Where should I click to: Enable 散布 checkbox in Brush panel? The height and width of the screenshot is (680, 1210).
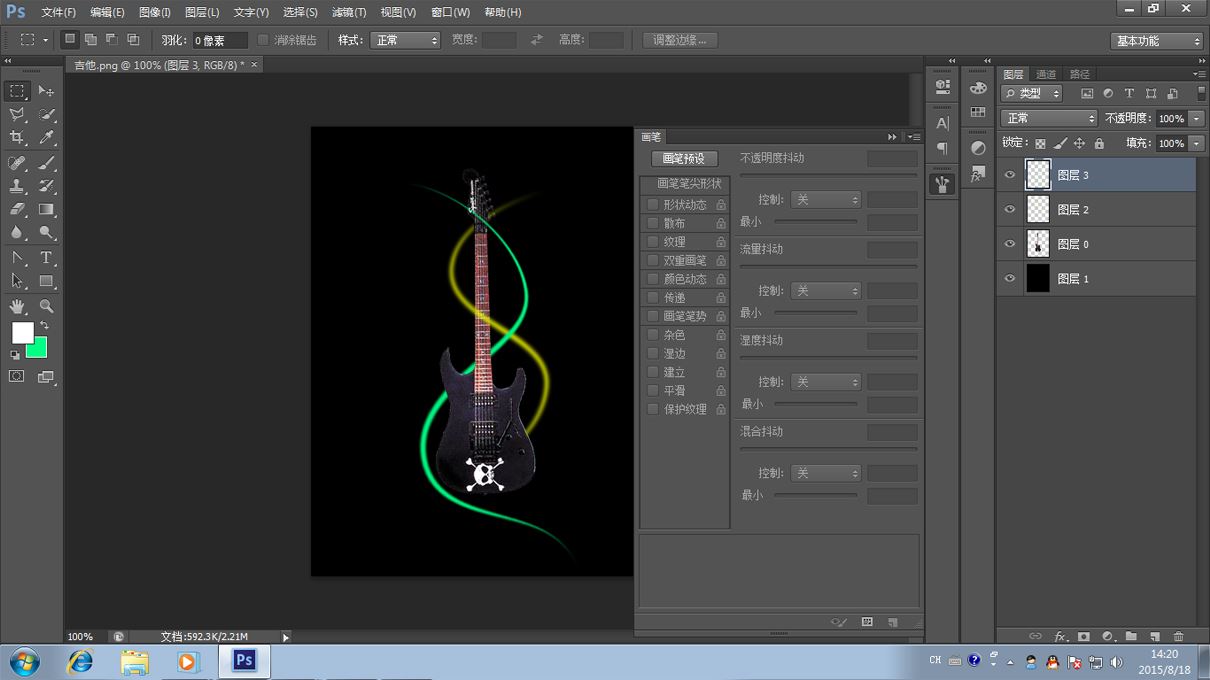653,224
